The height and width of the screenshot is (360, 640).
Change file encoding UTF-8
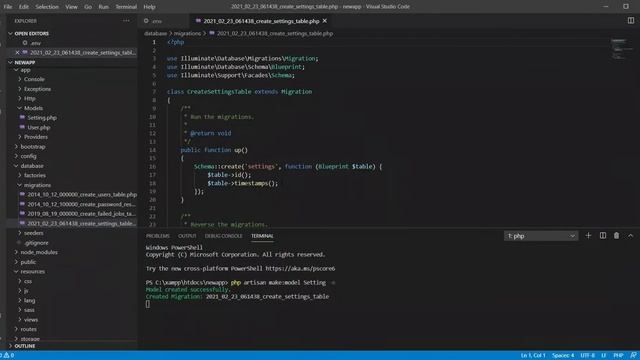pos(587,356)
